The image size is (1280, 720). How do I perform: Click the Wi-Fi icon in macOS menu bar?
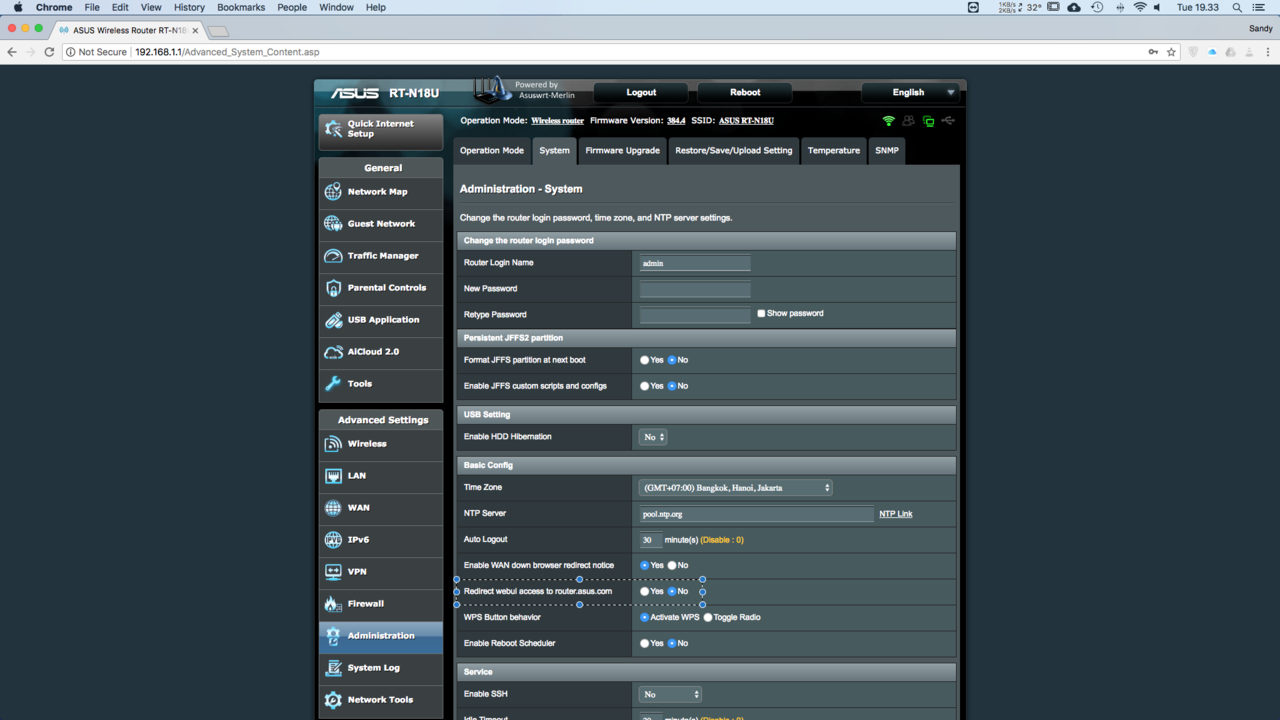[1139, 7]
